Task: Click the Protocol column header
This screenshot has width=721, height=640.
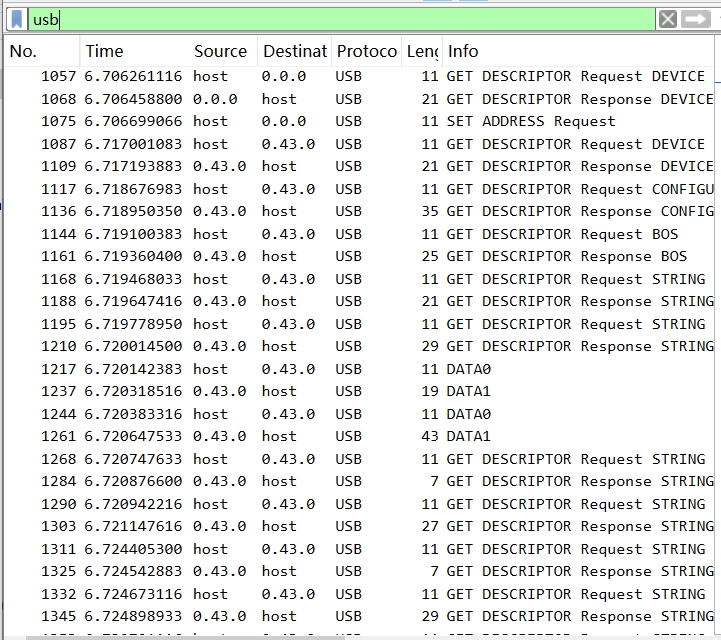Action: click(x=366, y=51)
